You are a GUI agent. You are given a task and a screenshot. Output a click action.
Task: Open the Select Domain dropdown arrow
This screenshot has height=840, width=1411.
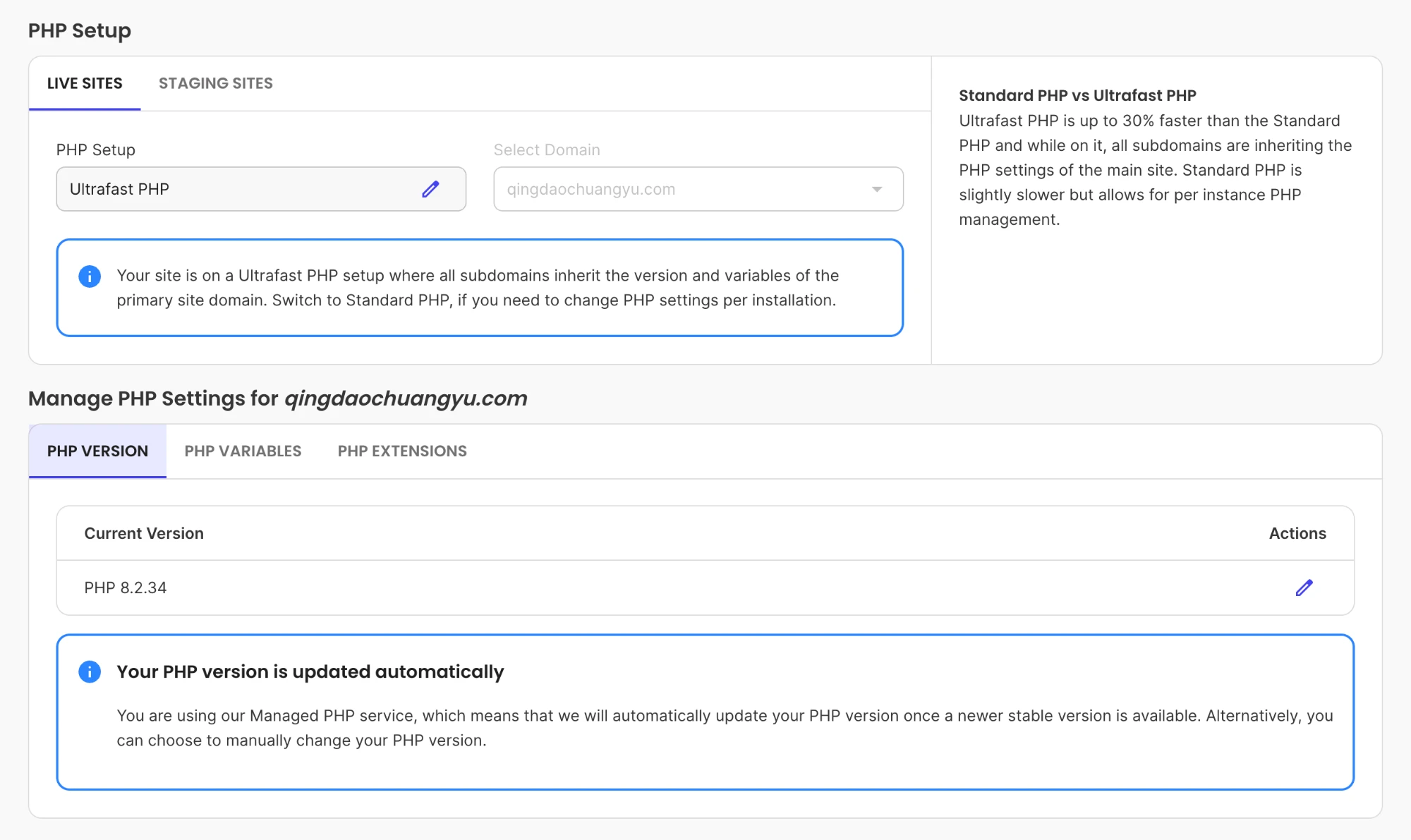877,189
